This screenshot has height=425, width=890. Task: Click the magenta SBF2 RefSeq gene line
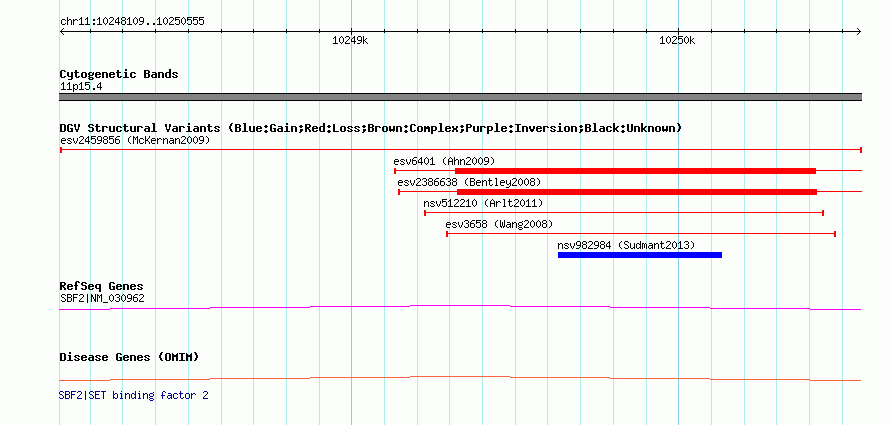[460, 308]
